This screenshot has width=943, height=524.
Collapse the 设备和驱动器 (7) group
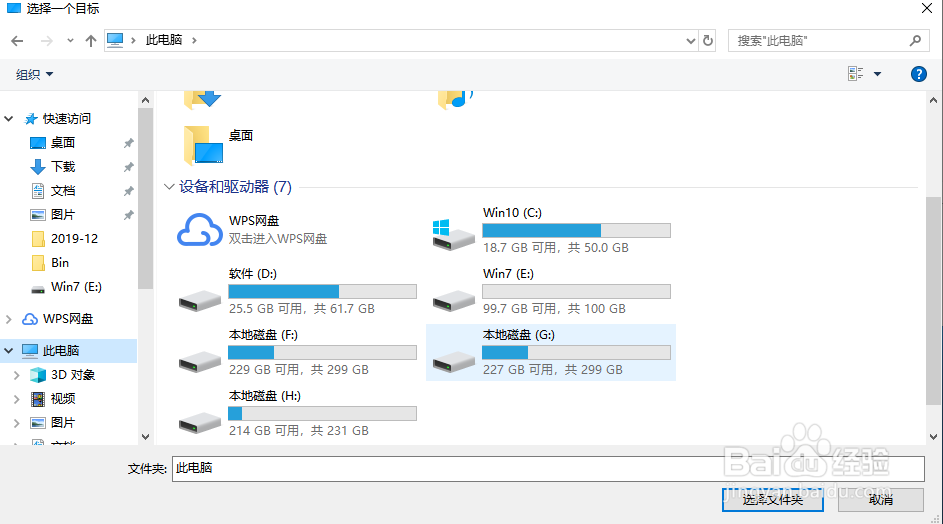tap(169, 187)
